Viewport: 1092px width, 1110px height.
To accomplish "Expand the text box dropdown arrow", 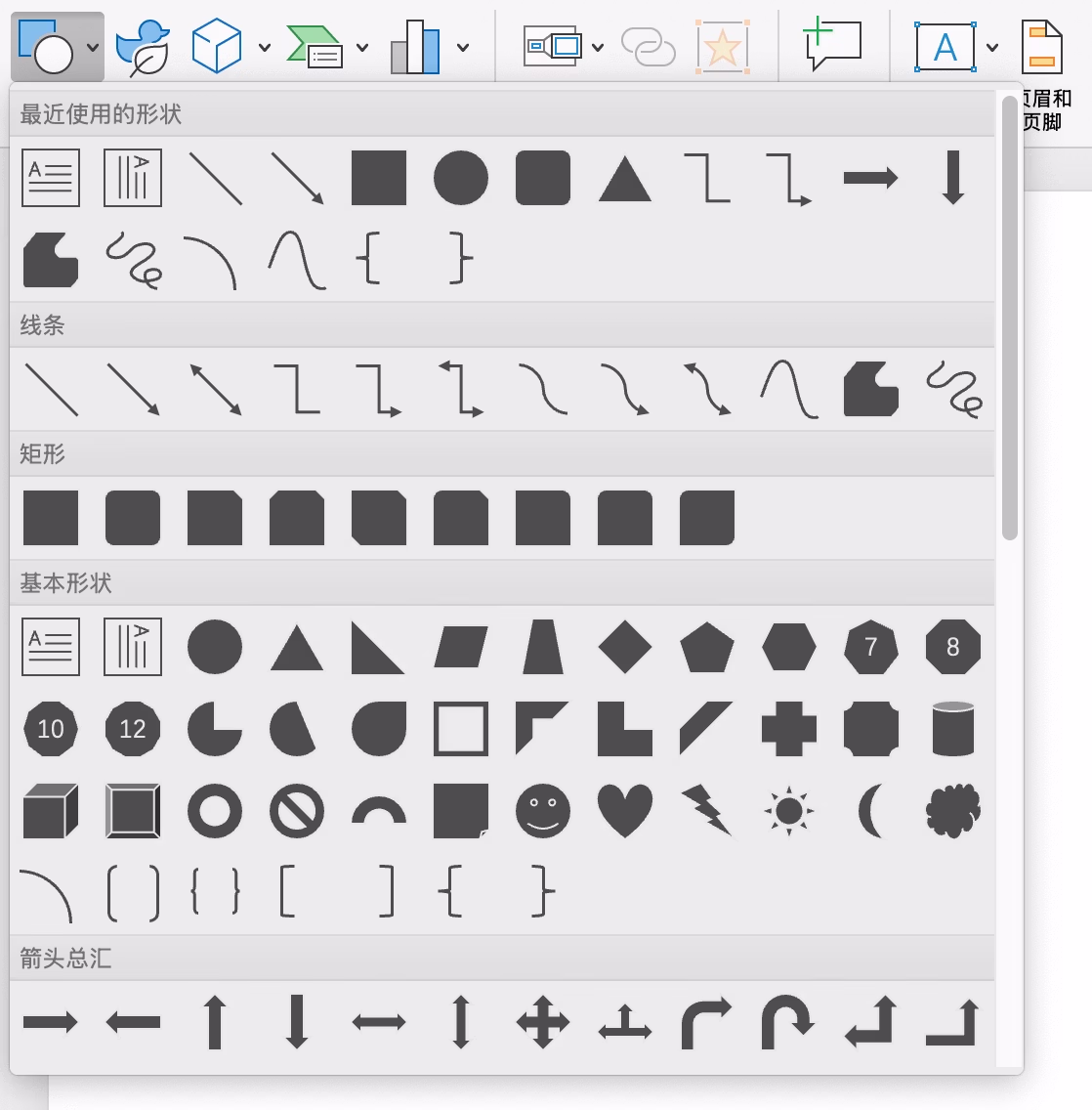I will [x=992, y=47].
